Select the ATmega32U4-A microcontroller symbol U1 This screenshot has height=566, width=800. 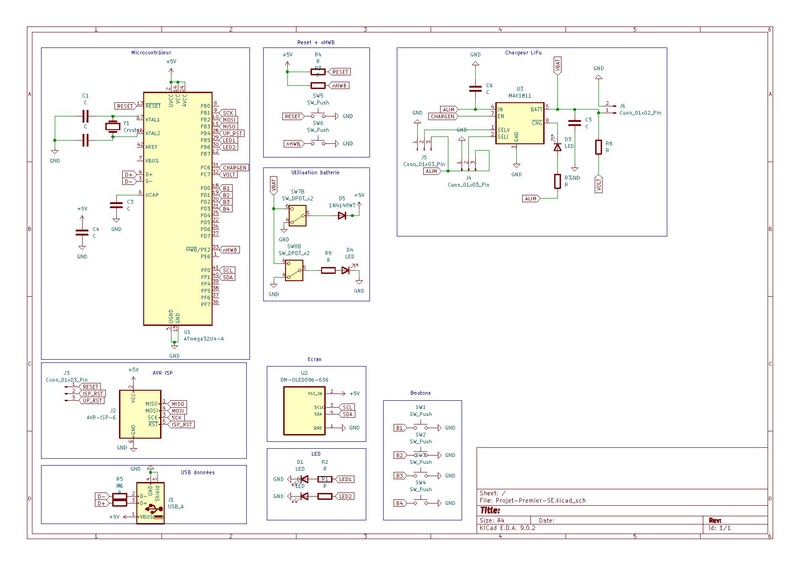click(x=178, y=209)
